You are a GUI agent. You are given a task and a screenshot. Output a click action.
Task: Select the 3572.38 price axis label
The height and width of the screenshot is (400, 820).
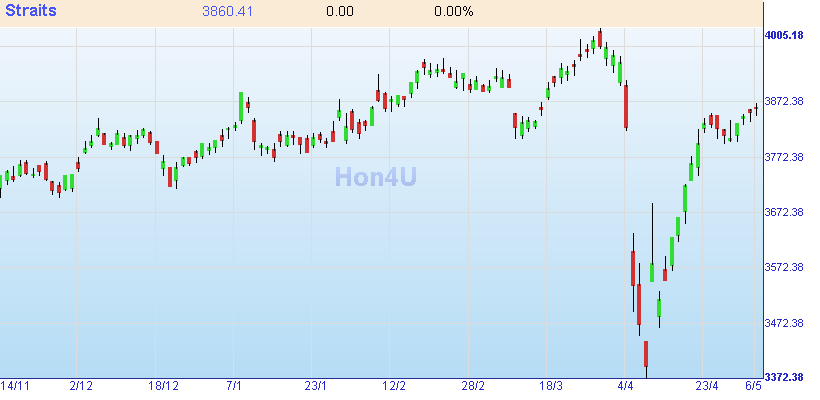click(x=784, y=267)
